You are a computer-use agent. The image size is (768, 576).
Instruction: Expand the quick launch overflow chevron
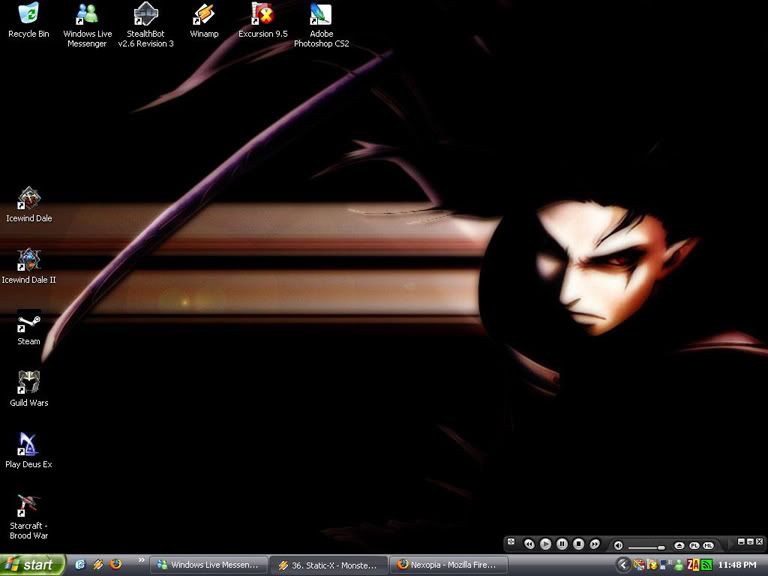(x=141, y=561)
